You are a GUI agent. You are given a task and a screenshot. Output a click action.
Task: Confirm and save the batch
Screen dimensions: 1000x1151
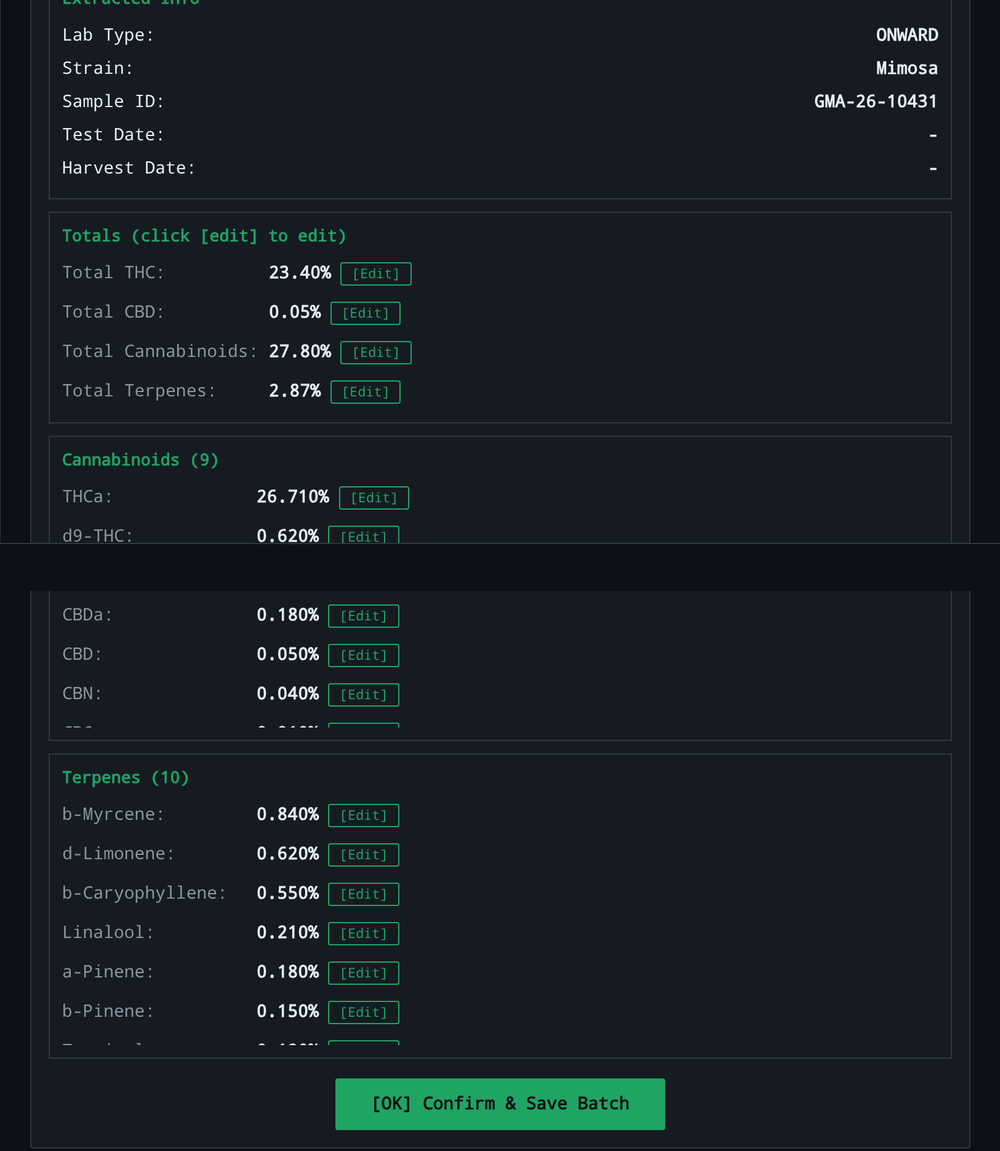500,1104
